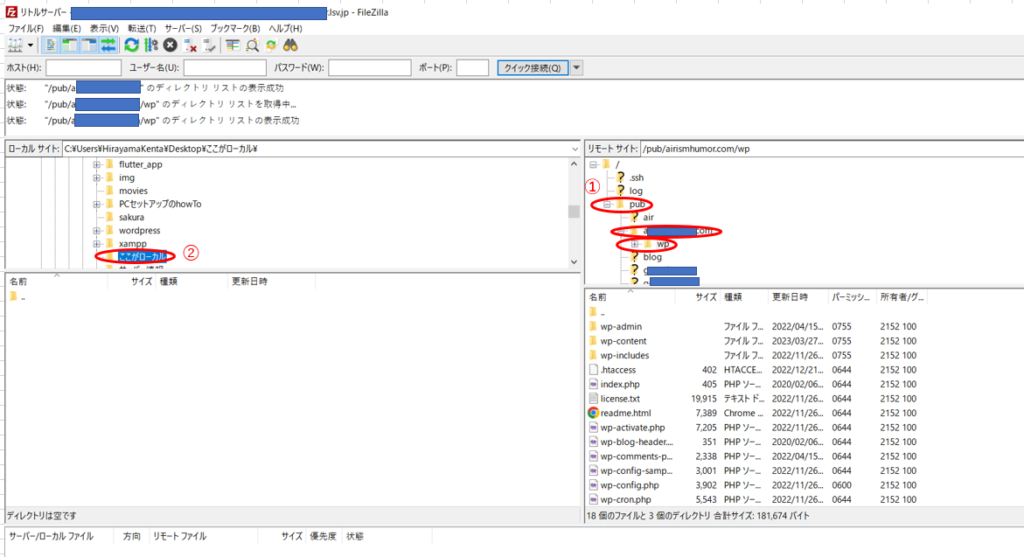The image size is (1024, 557).
Task: Open the サーバー(S) menu
Action: coord(183,28)
